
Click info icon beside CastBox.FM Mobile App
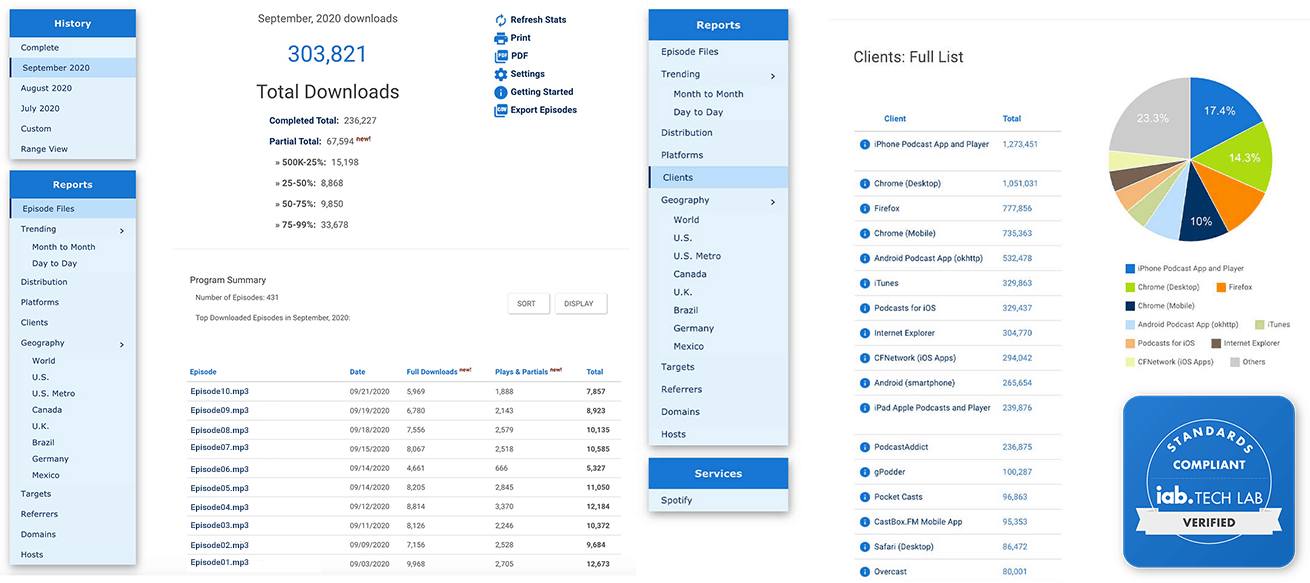click(865, 522)
